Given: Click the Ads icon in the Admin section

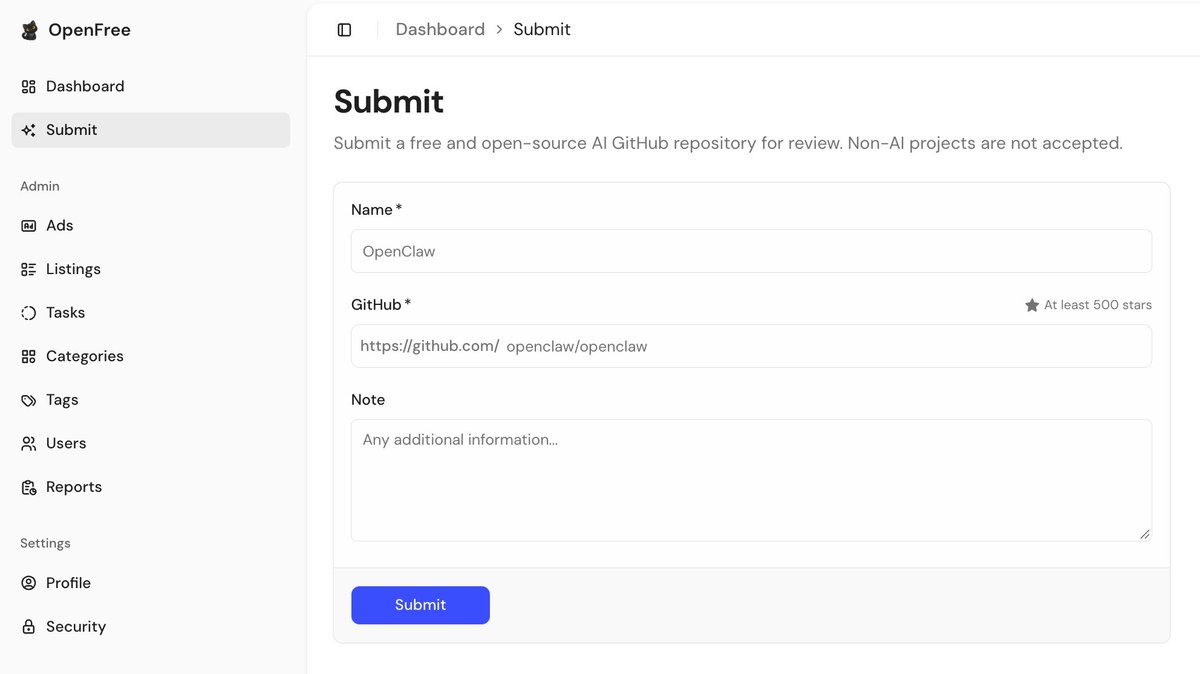Looking at the screenshot, I should tap(28, 226).
